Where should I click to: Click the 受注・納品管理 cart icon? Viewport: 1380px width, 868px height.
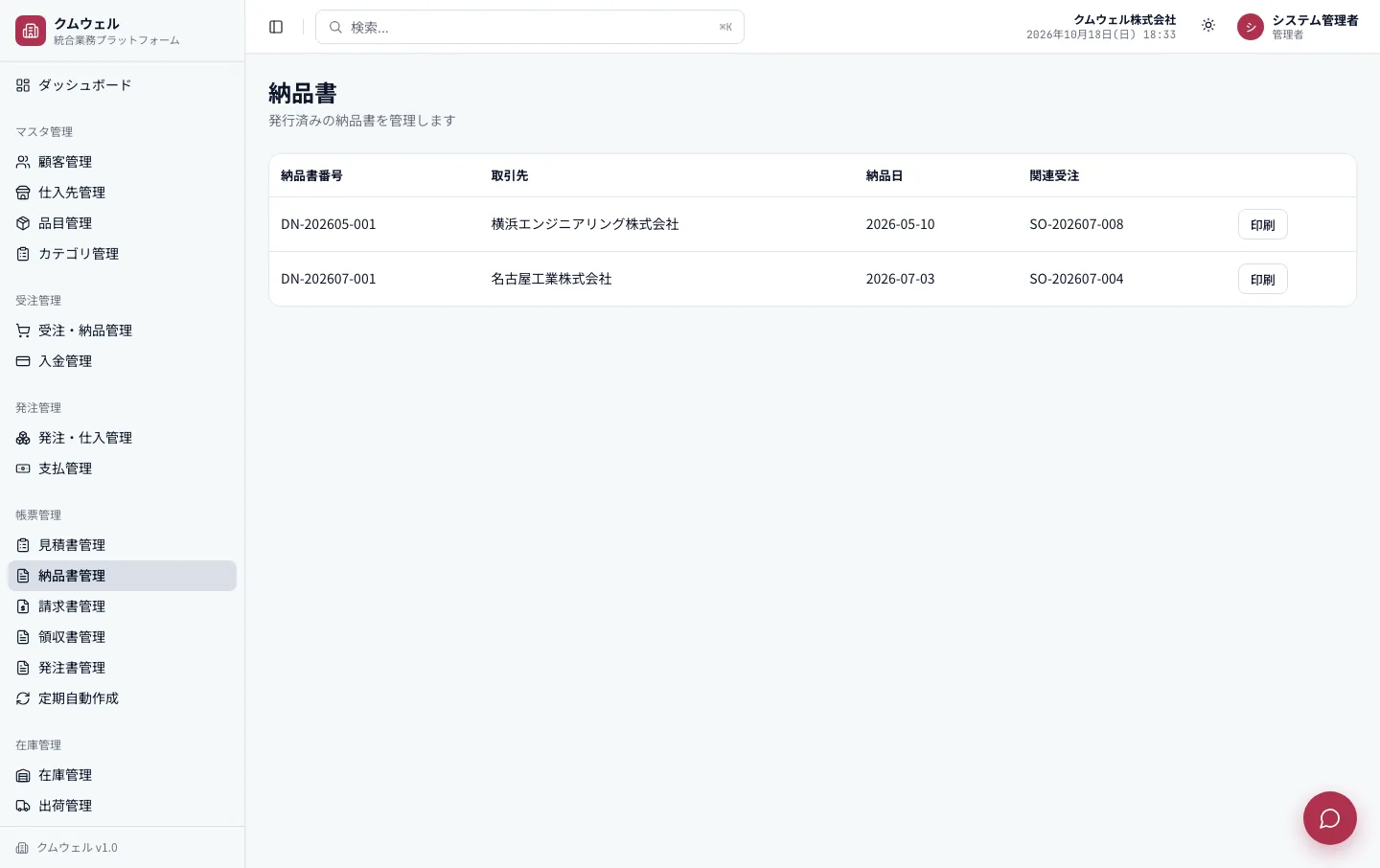(x=23, y=331)
